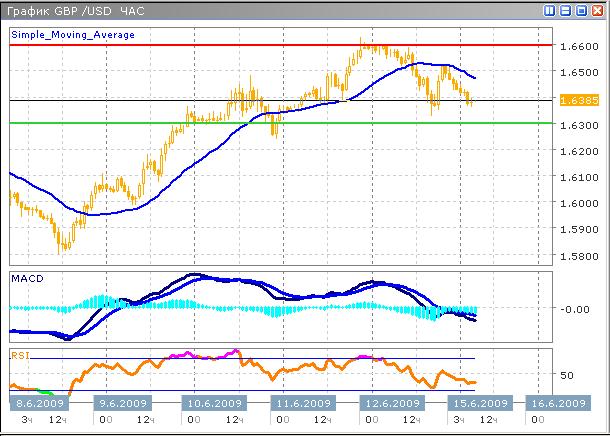Image resolution: width=610 pixels, height=436 pixels.
Task: Click the Simple_Moving_Average indicator label
Action: pos(72,34)
